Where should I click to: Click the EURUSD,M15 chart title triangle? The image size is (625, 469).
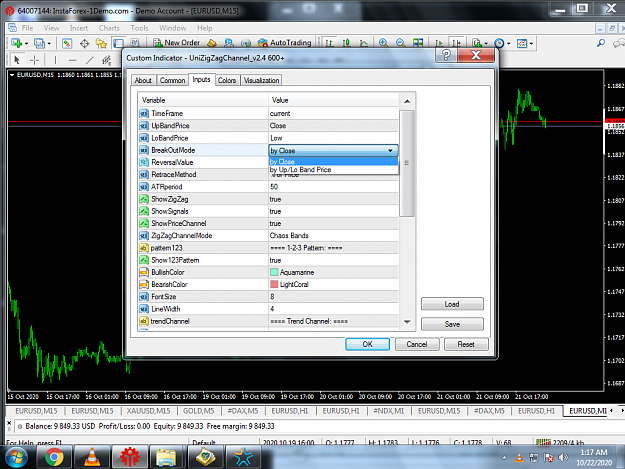point(12,75)
